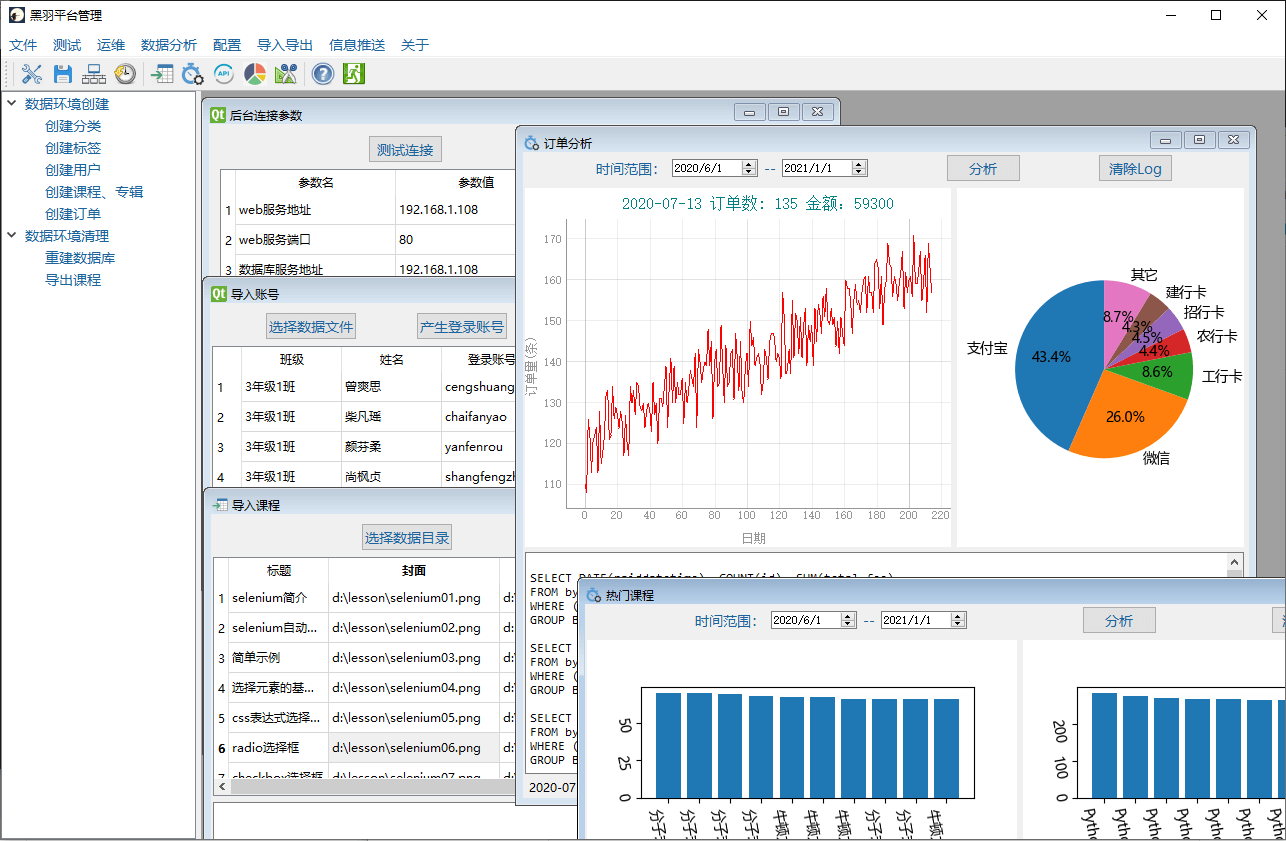Collapse the 数据环境创建 tree node
1286x841 pixels.
[x=12, y=103]
